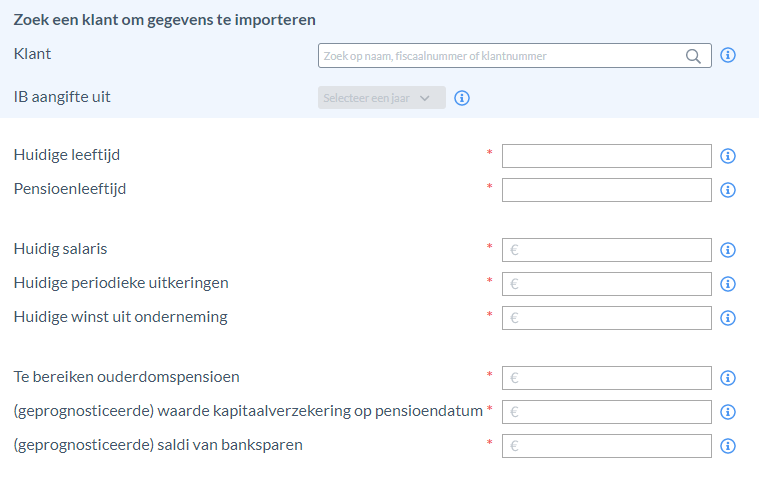
Task: Select Huidige periodieke uitkeringen input
Action: 607,284
